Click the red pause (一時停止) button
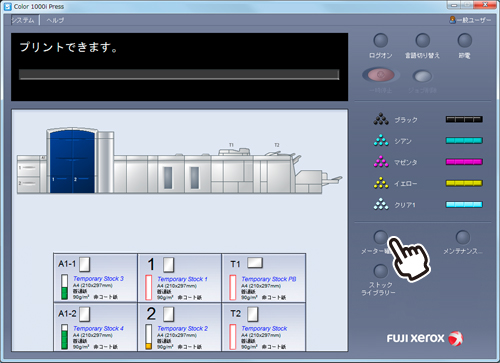 coord(381,75)
